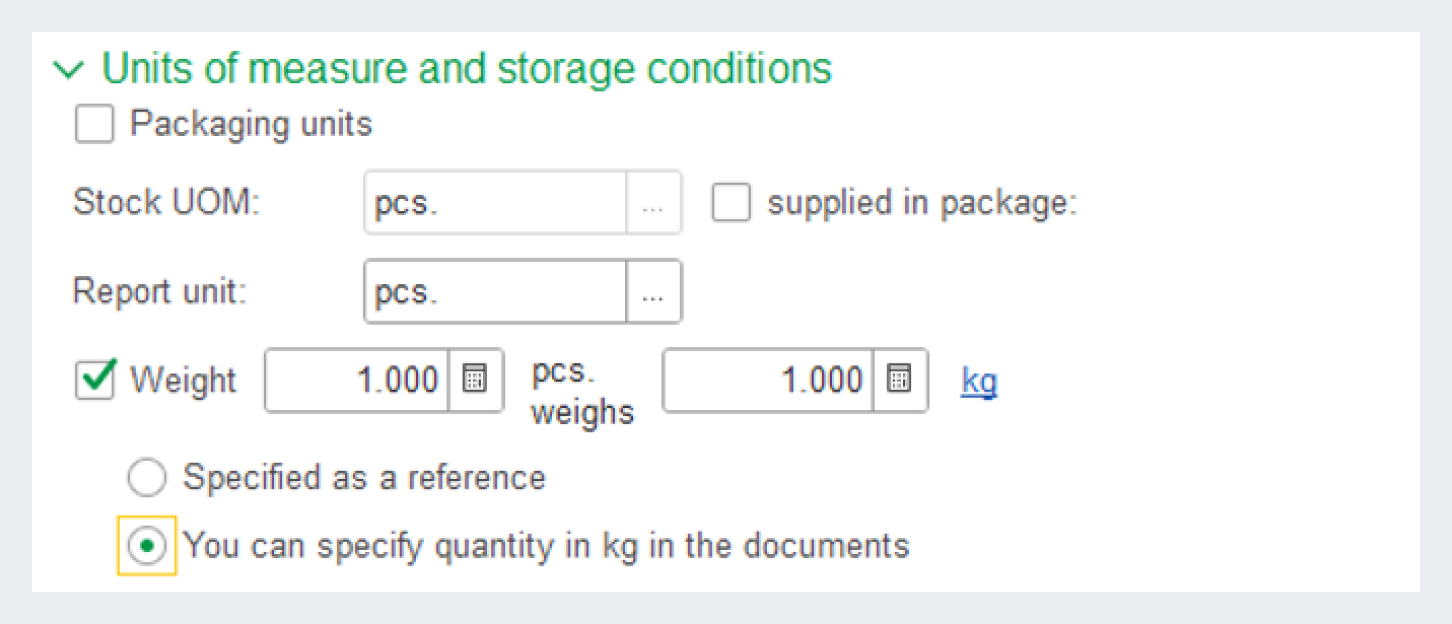Open calculator for the pcs. quantity field

(475, 381)
